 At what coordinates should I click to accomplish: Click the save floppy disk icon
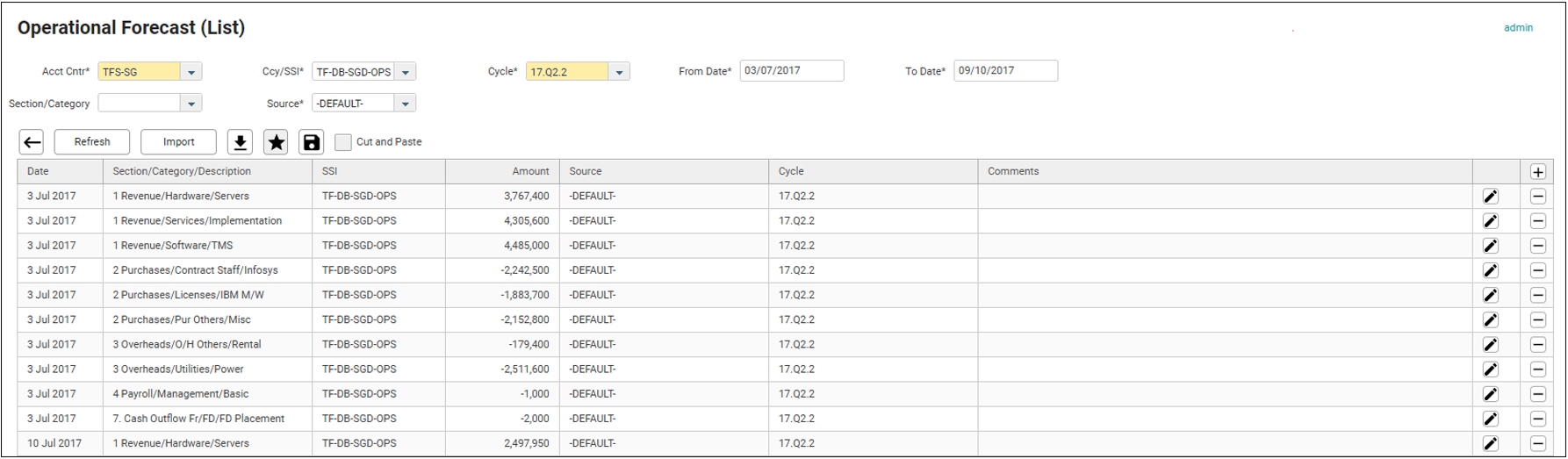coord(311,142)
